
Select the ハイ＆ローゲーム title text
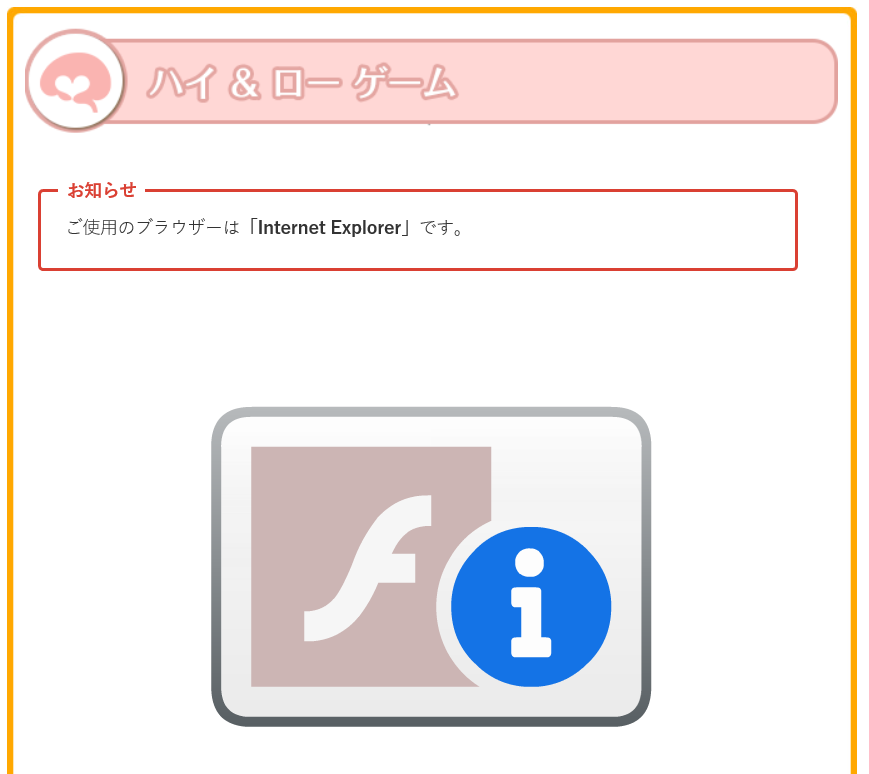click(303, 83)
